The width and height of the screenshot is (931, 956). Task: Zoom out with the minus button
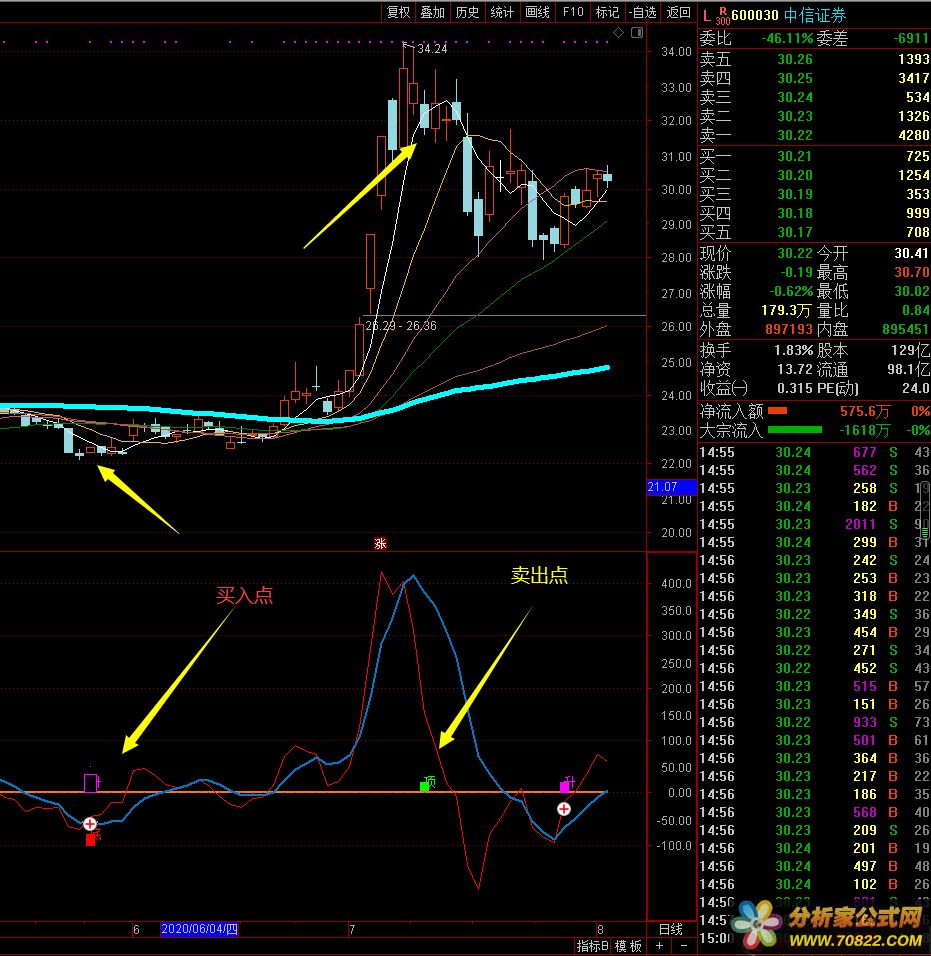[x=683, y=946]
